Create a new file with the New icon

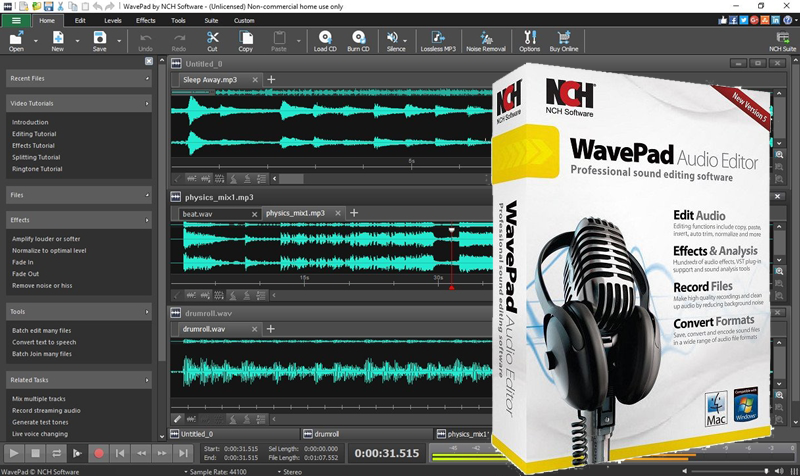[x=58, y=41]
